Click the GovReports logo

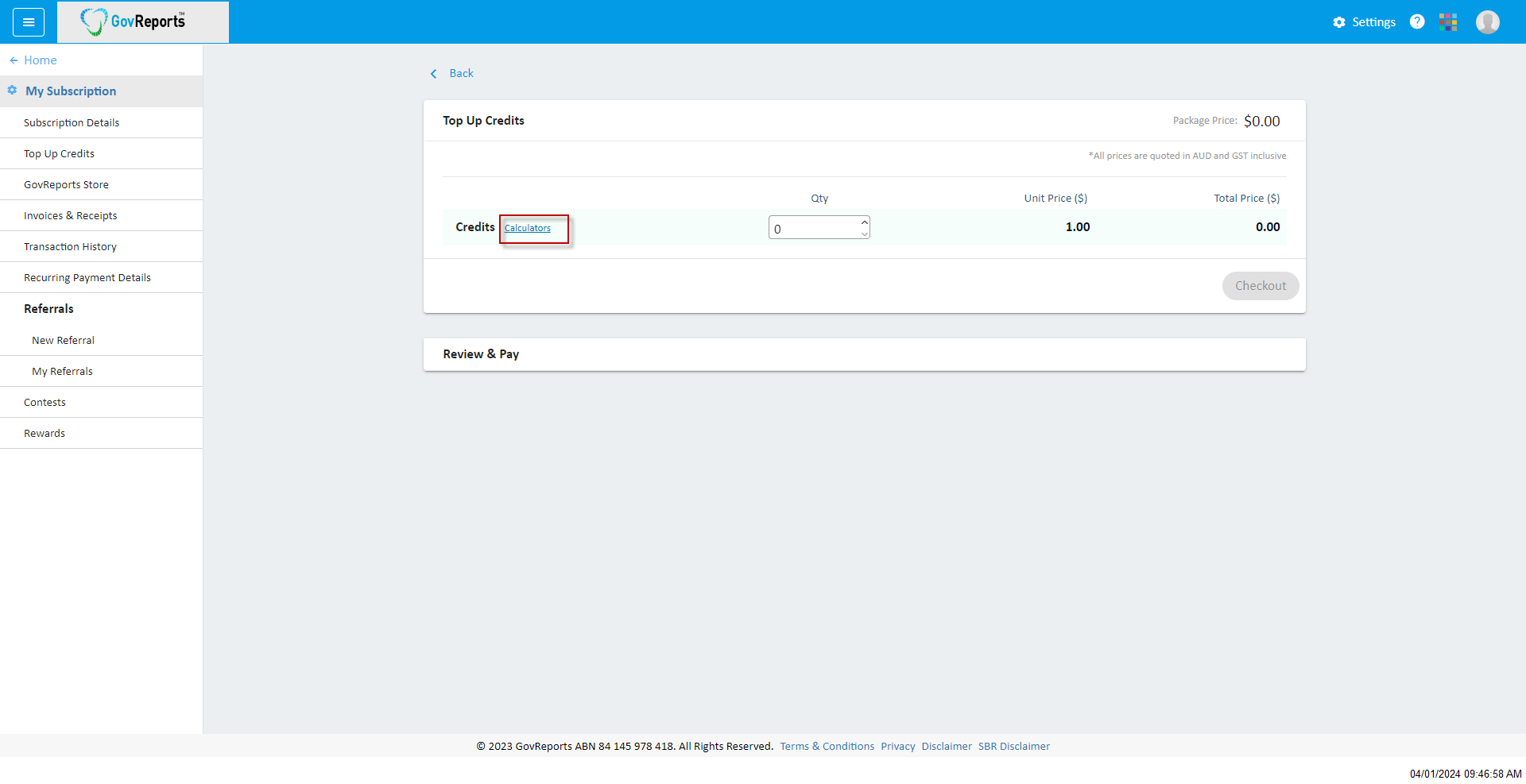(x=135, y=22)
